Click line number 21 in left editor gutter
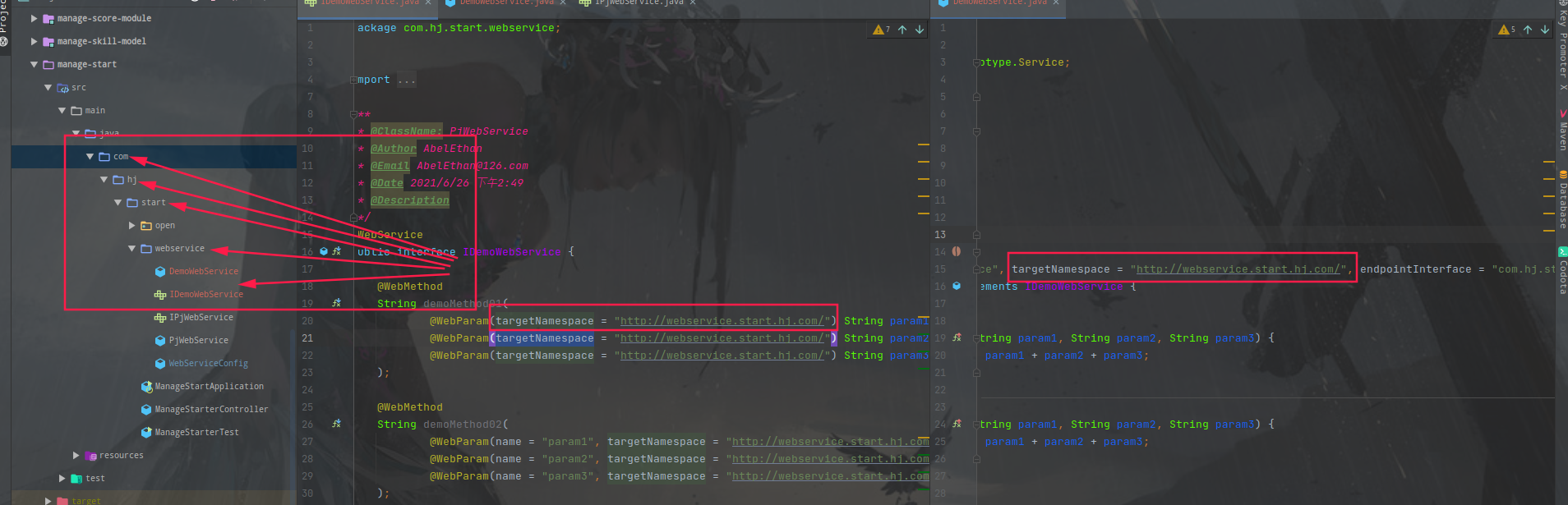This screenshot has height=505, width=1568. click(307, 338)
